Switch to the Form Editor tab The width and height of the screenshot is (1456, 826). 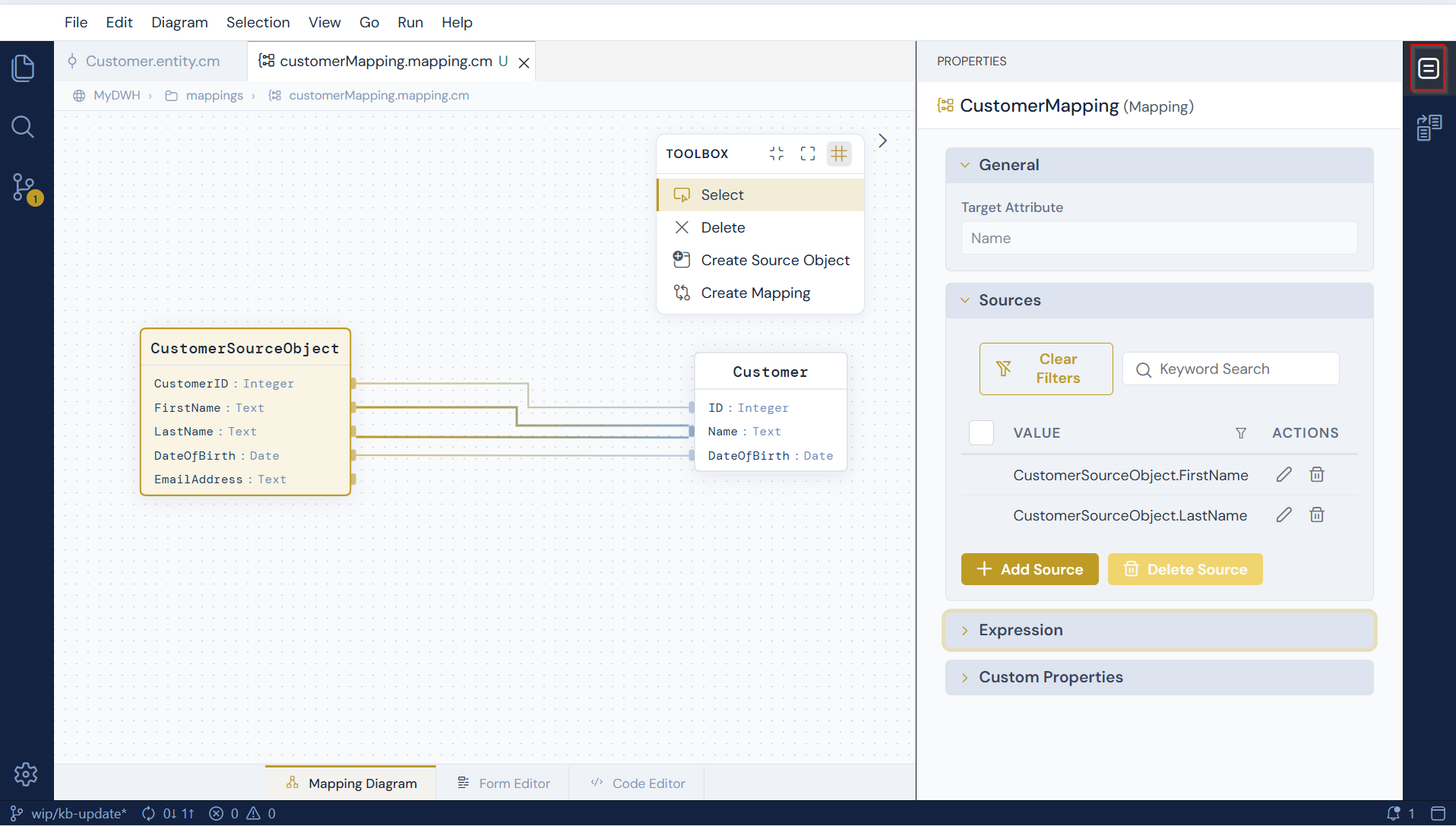(x=503, y=783)
